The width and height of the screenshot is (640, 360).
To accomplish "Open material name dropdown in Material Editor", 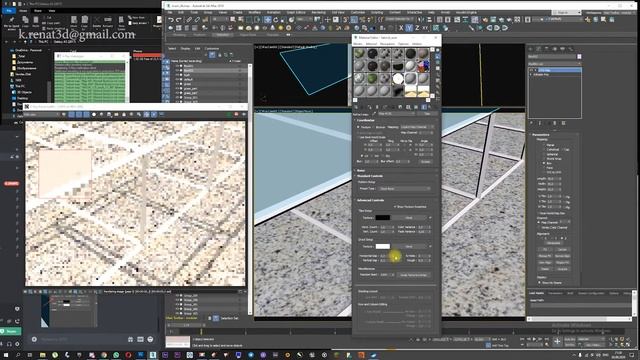I will [397, 114].
